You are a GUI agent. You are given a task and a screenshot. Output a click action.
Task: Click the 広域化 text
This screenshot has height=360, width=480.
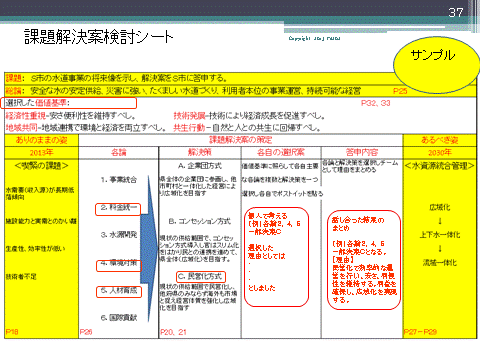[x=440, y=207]
